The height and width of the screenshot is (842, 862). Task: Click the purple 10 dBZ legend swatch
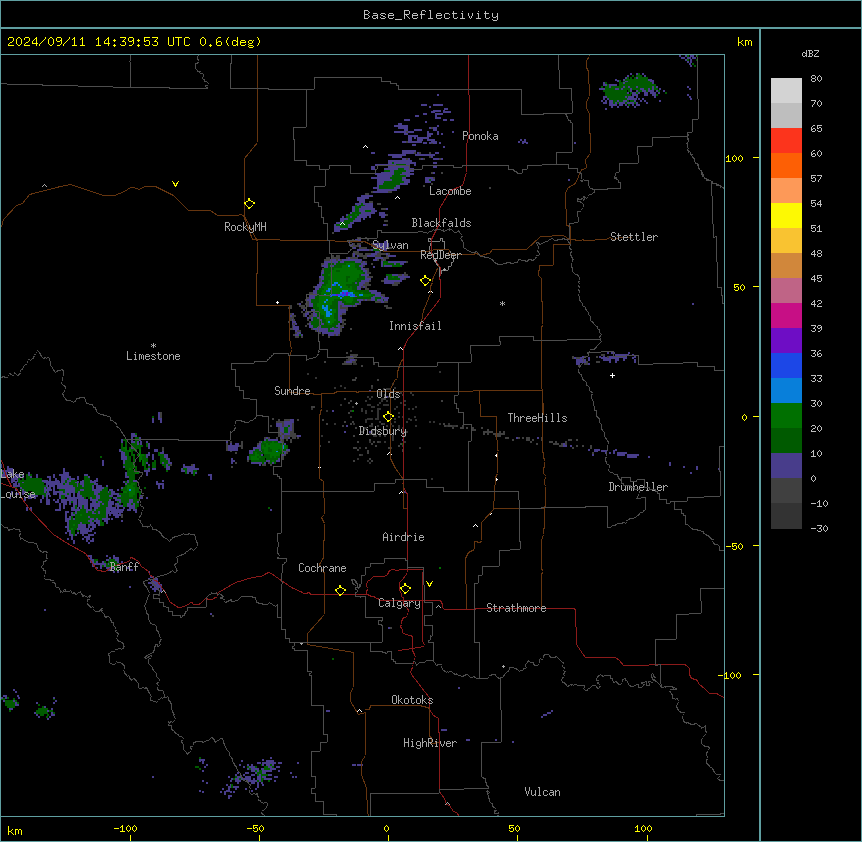pos(786,466)
